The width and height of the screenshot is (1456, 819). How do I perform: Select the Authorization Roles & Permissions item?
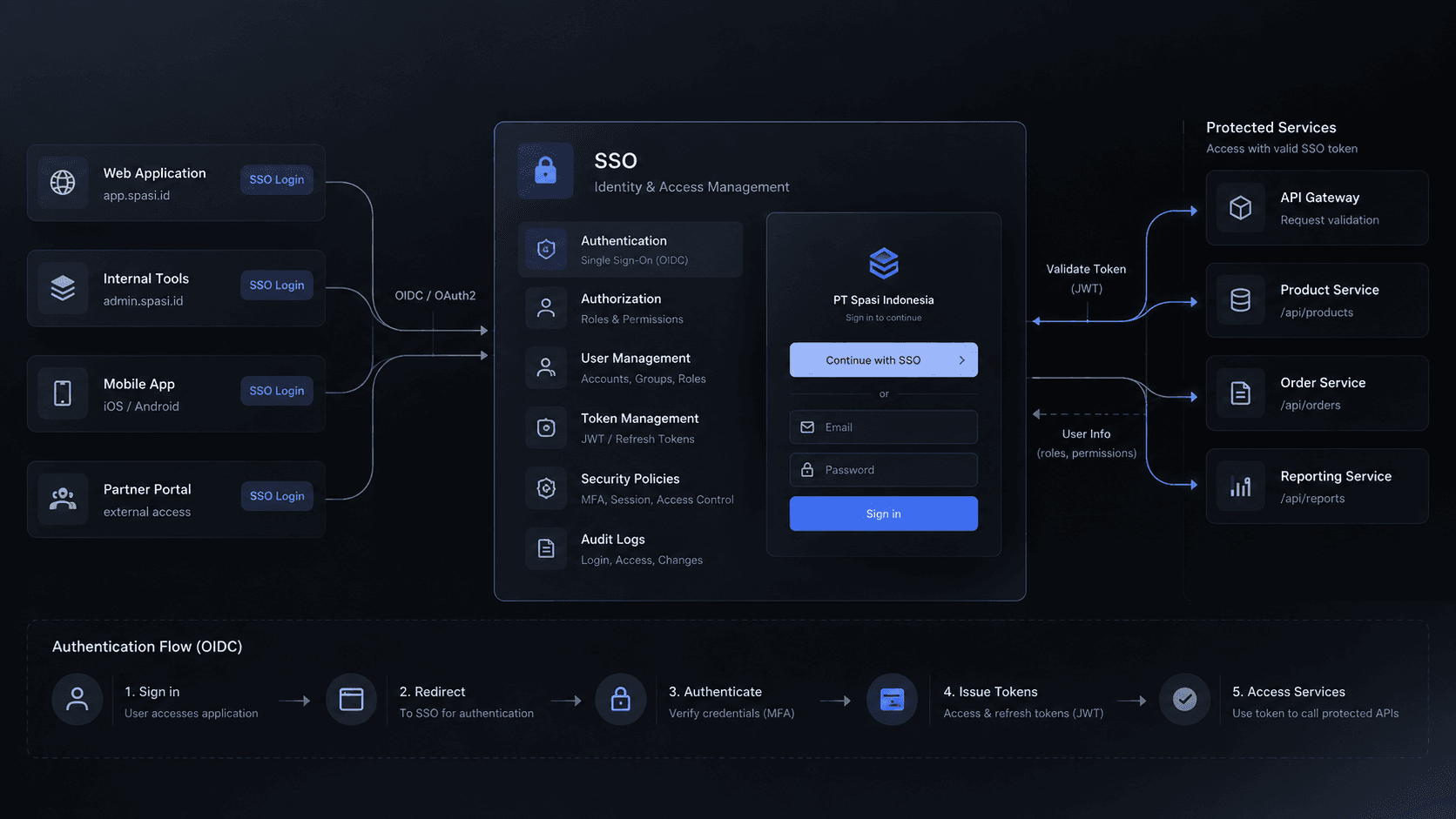[630, 308]
